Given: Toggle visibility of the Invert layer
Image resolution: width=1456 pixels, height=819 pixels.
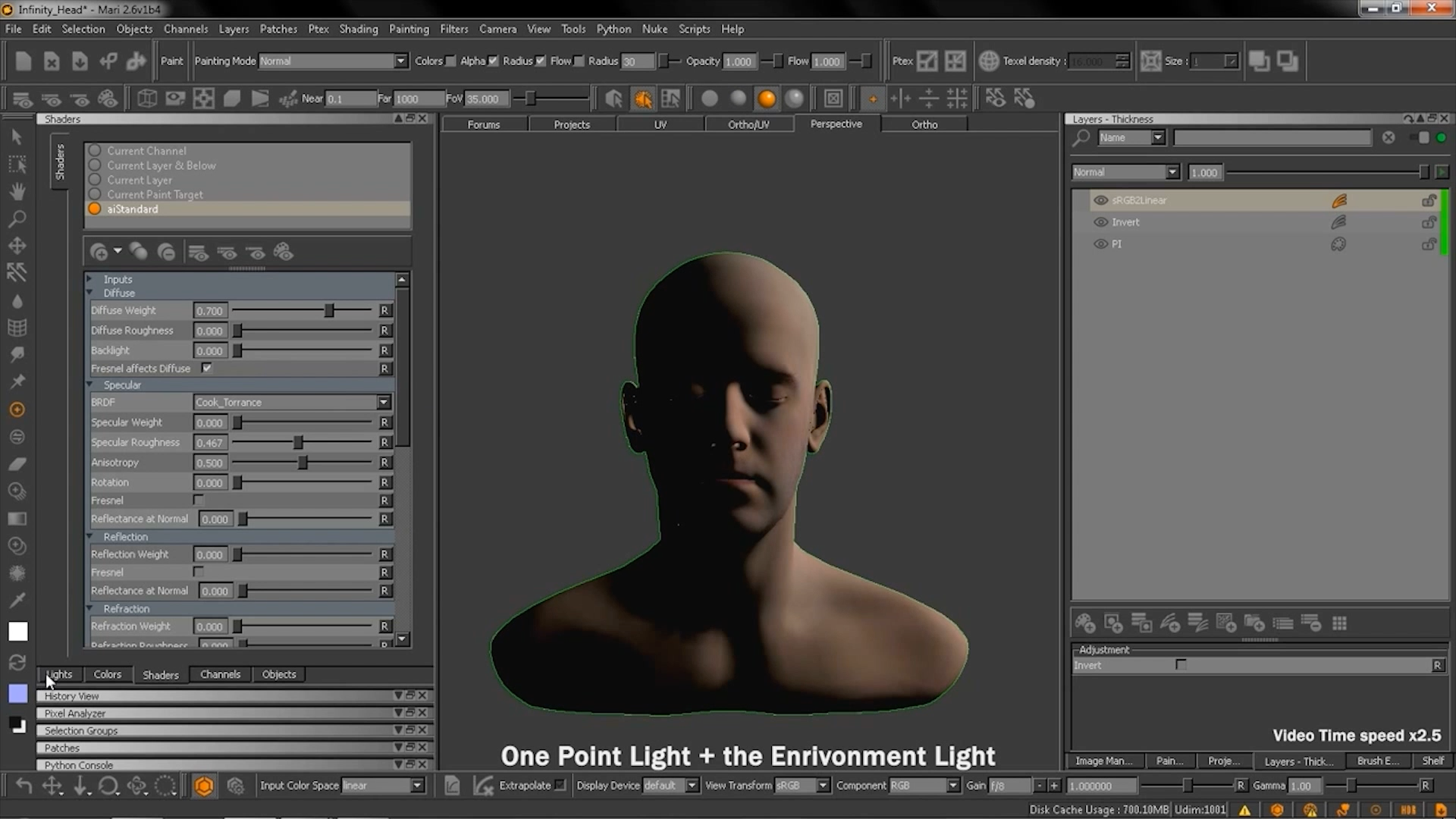Looking at the screenshot, I should [x=1100, y=221].
